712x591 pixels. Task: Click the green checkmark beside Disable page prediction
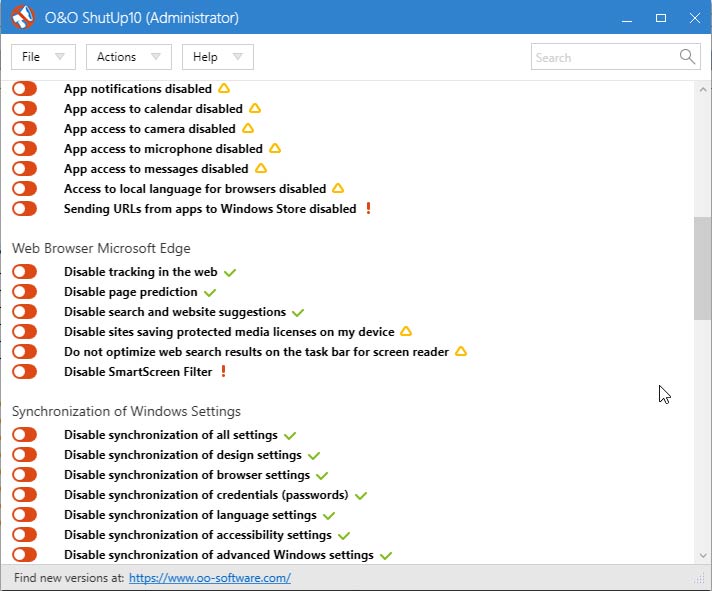tap(210, 292)
